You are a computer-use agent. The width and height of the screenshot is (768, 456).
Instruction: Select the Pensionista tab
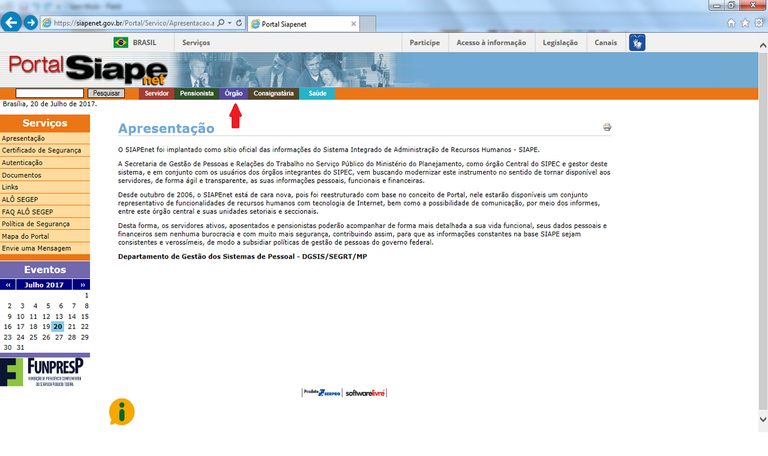(196, 94)
